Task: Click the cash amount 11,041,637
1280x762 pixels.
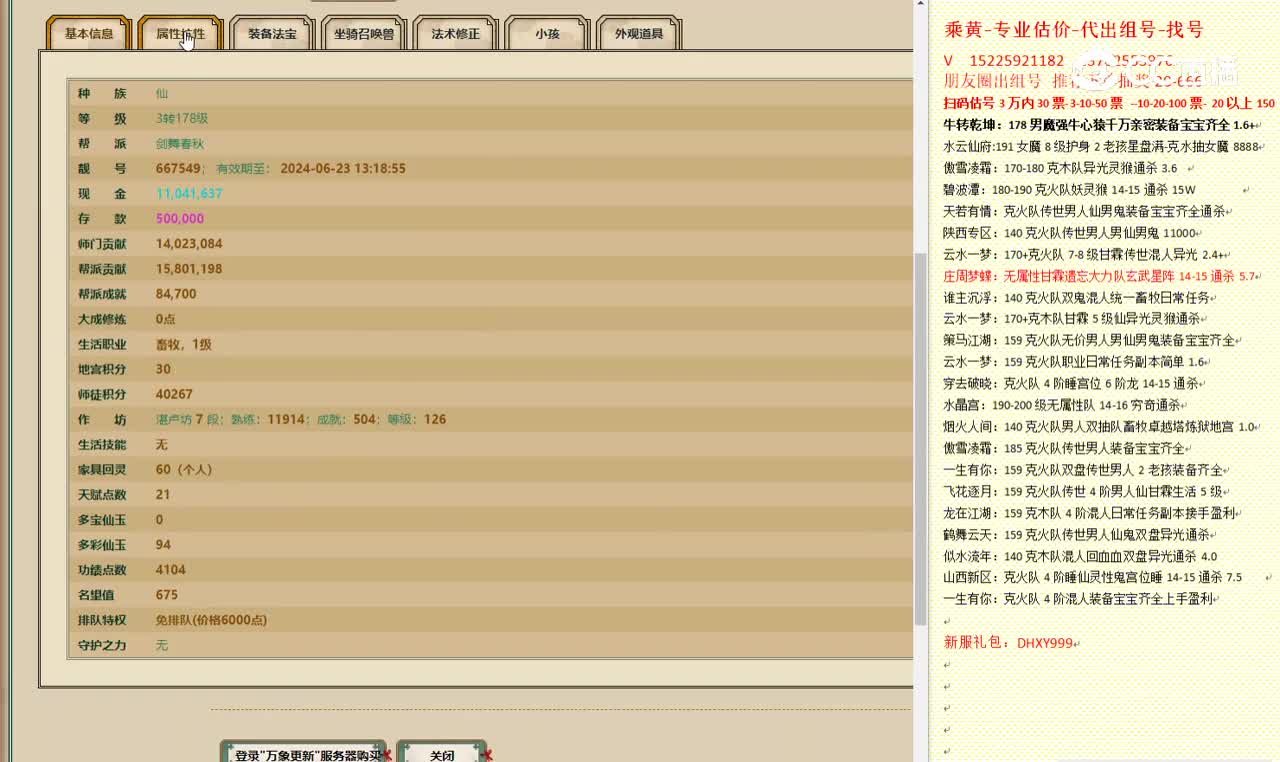Action: pos(189,193)
